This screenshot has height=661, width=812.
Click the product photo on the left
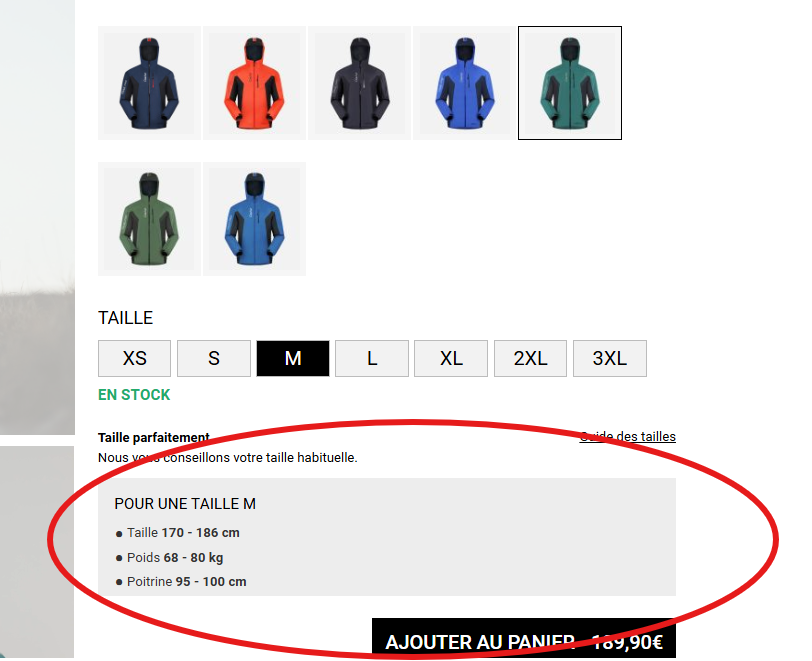pyautogui.click(x=37, y=218)
